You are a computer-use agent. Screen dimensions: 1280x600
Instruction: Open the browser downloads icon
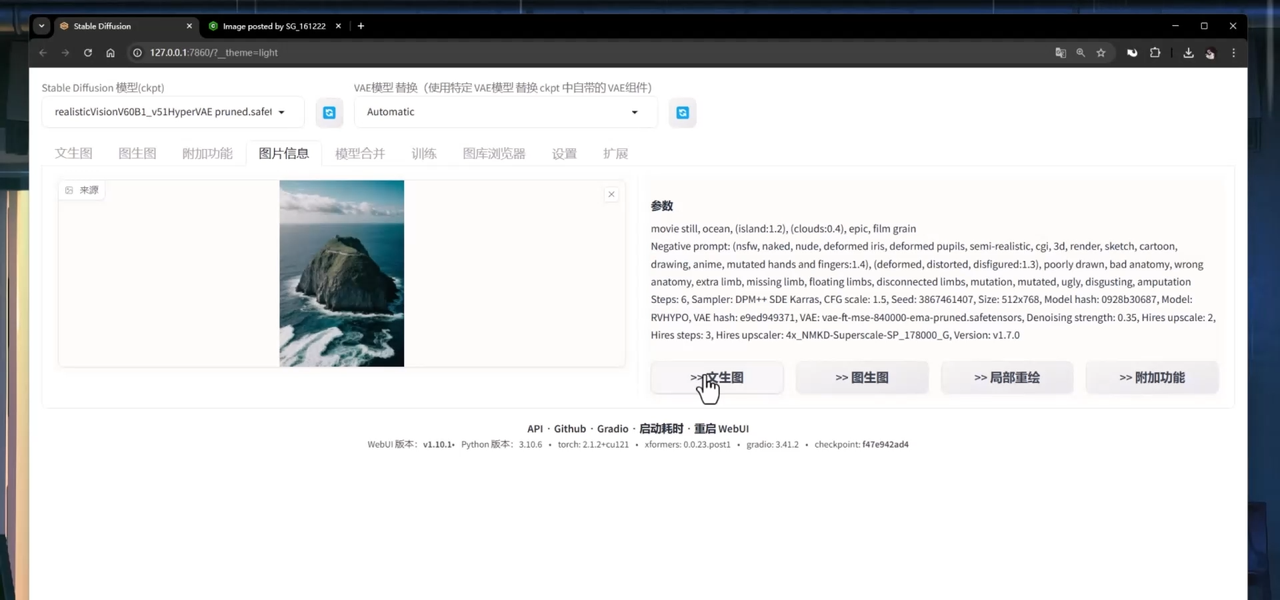tap(1188, 53)
